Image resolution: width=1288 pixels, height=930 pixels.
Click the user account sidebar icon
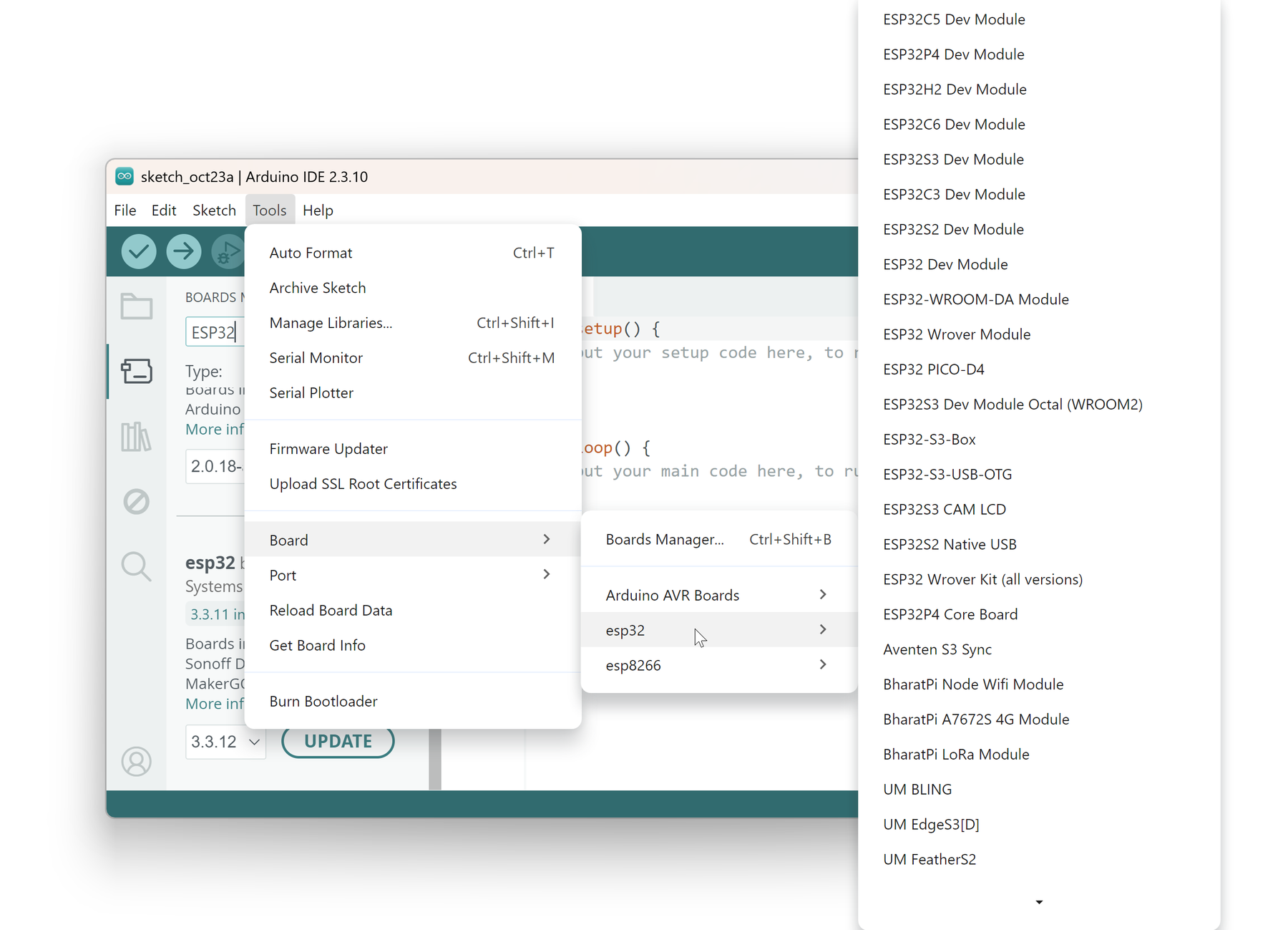[x=136, y=761]
